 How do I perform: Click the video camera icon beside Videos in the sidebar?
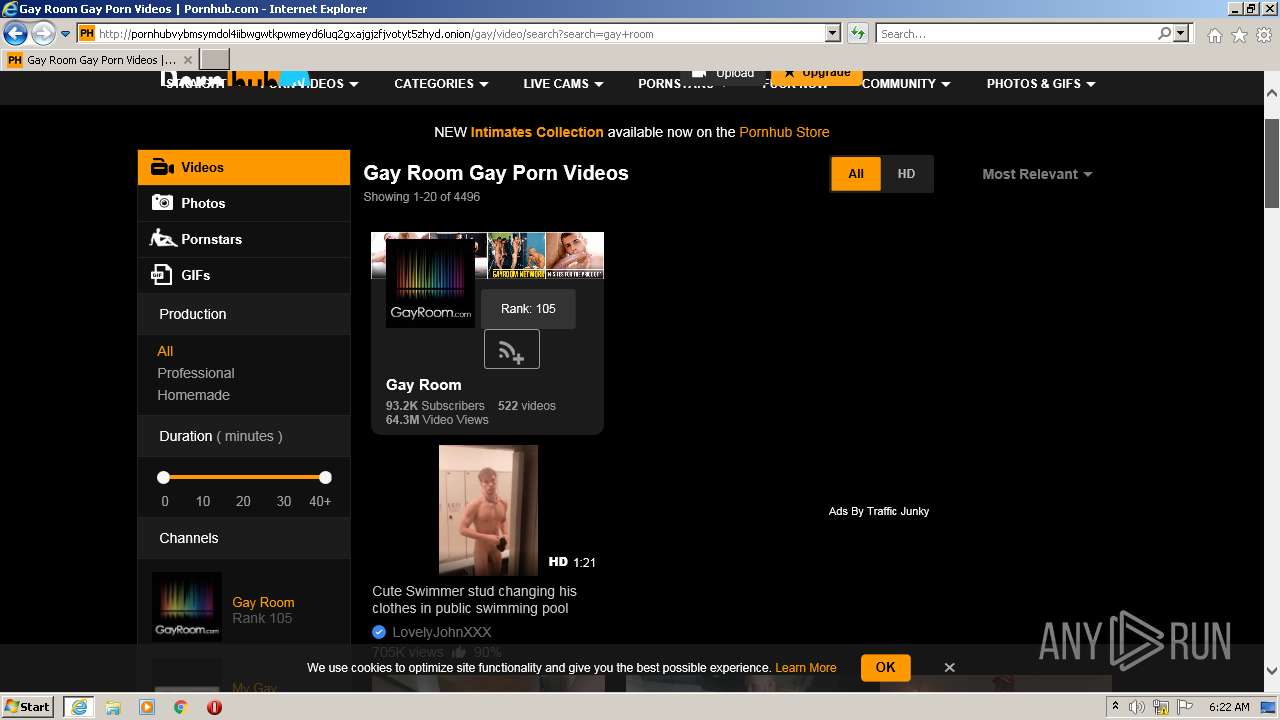pos(162,167)
